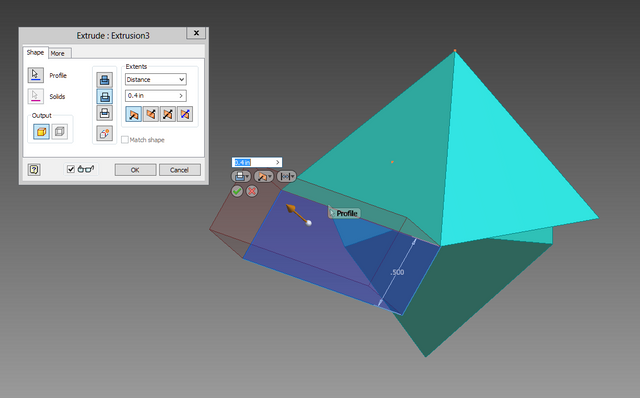The image size is (640, 398).
Task: Open the dialog distance value flyout arrow
Action: (181, 96)
